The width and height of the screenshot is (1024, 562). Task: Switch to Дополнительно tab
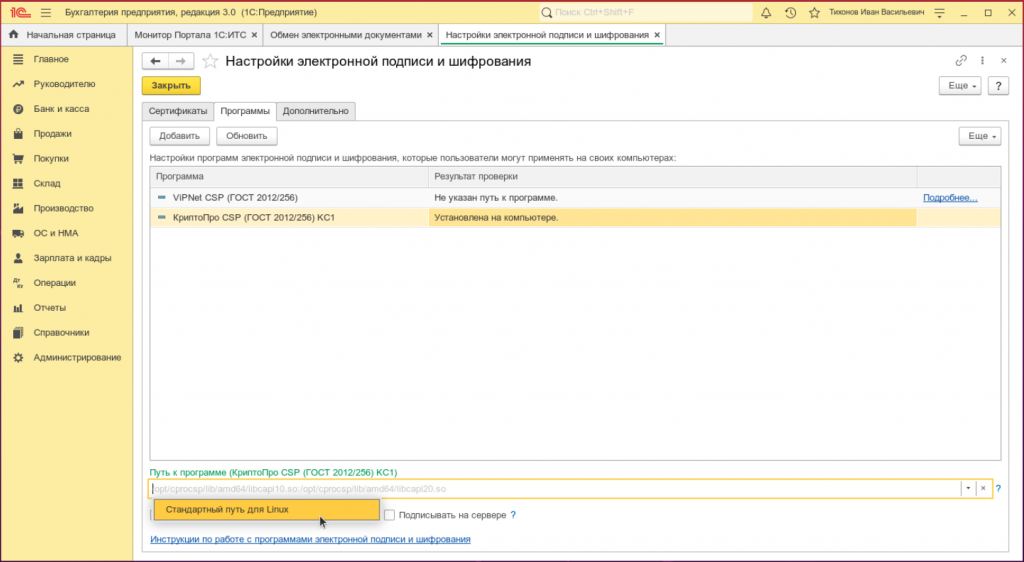315,111
